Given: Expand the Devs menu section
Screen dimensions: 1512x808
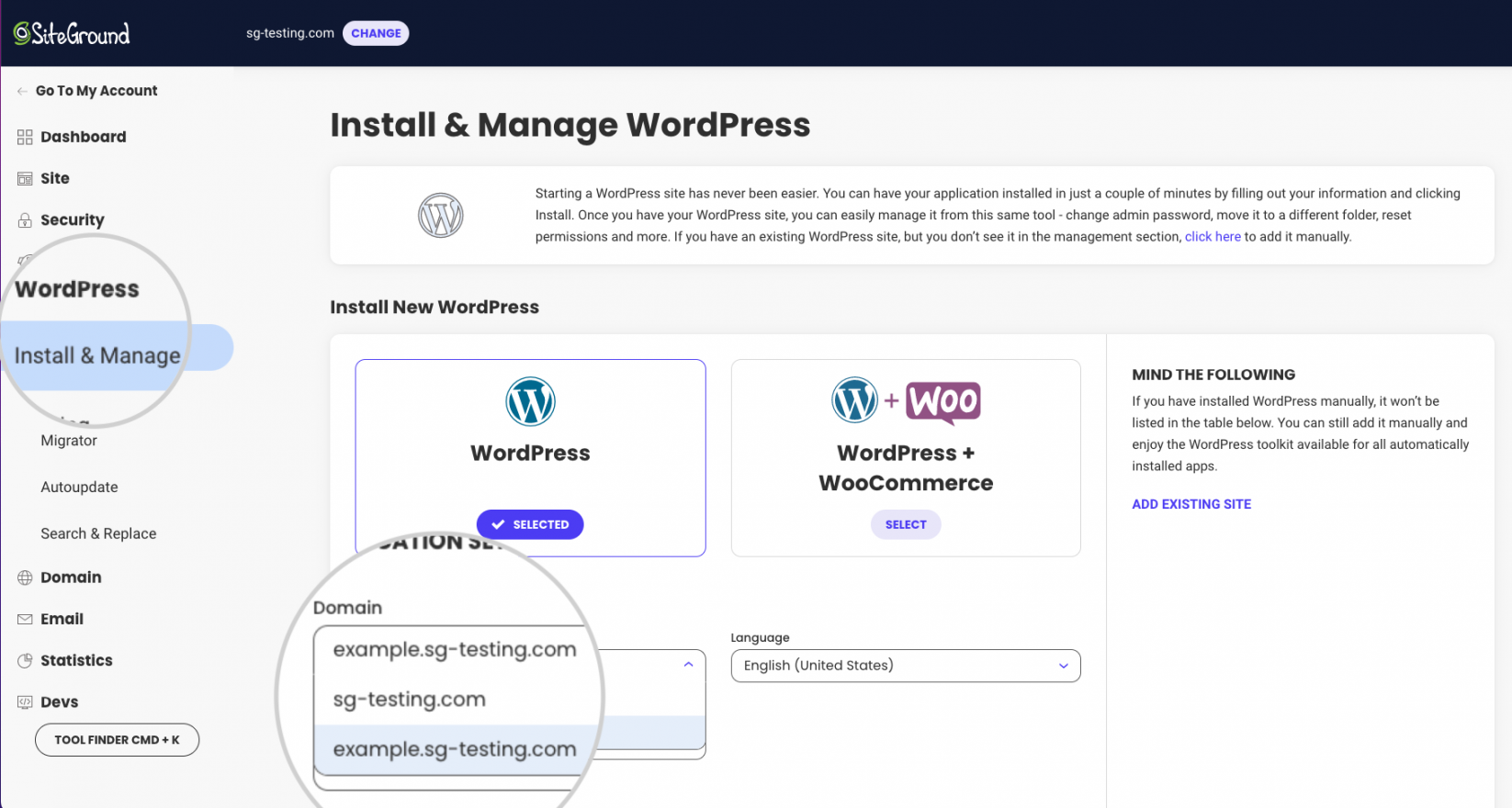Looking at the screenshot, I should [x=59, y=702].
